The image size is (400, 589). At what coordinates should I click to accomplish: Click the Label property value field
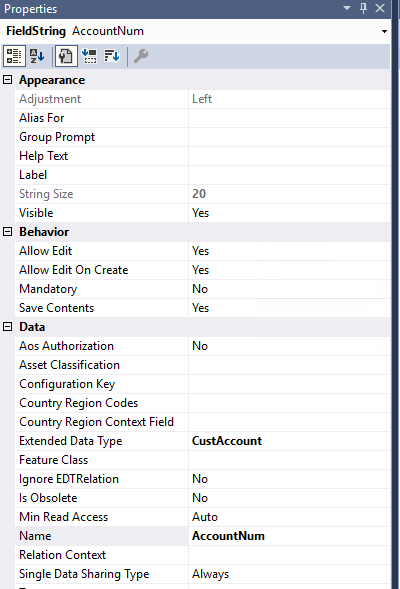[289, 175]
